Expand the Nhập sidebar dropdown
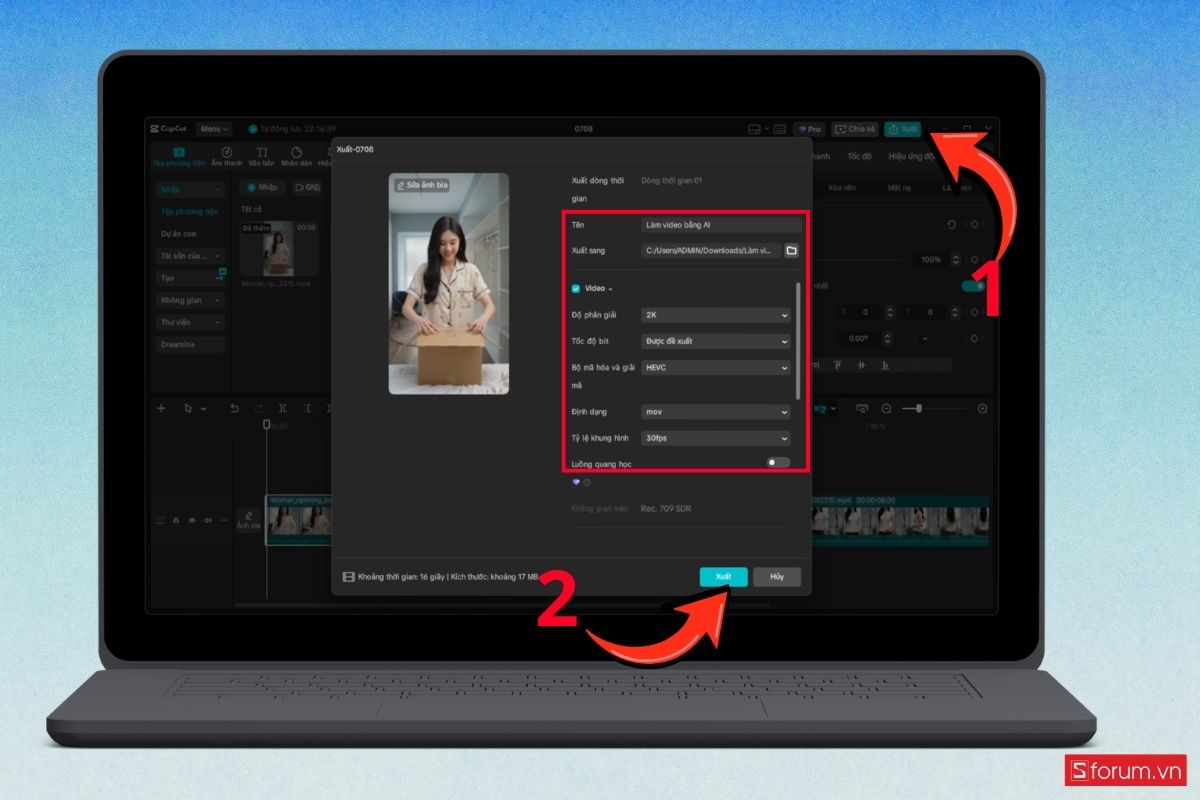 coord(190,189)
